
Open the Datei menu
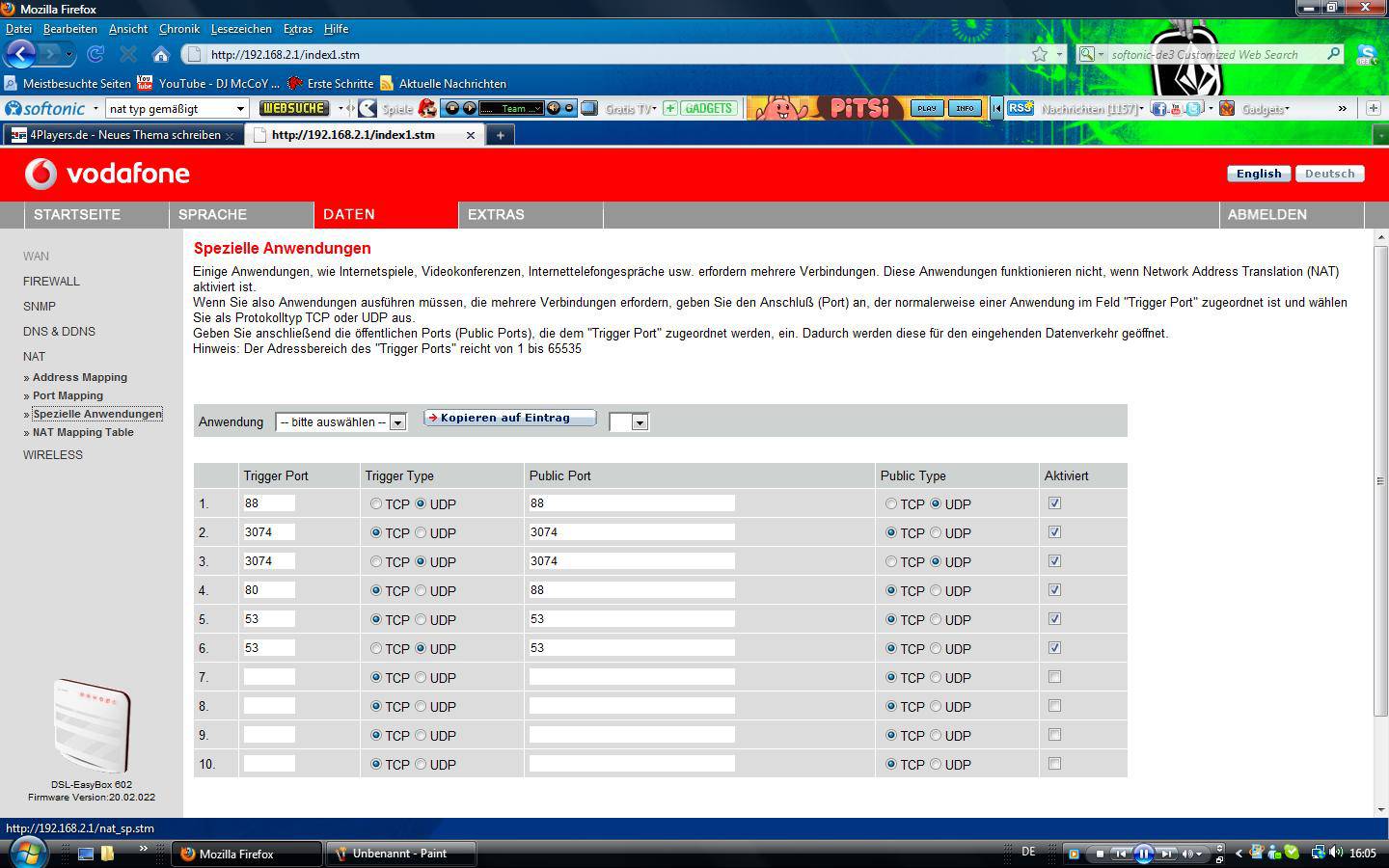pos(18,29)
